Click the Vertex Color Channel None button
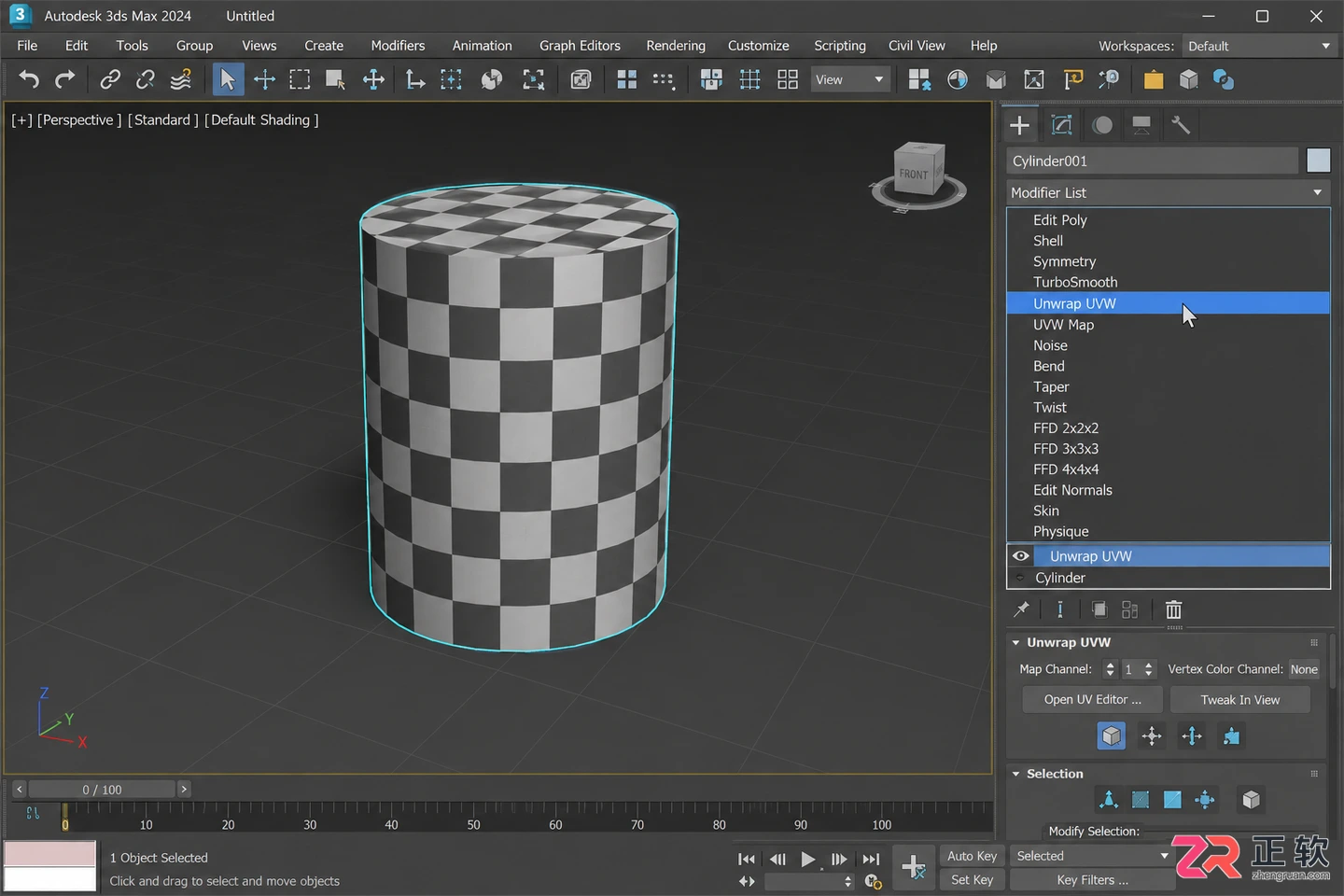The height and width of the screenshot is (896, 1344). point(1304,669)
